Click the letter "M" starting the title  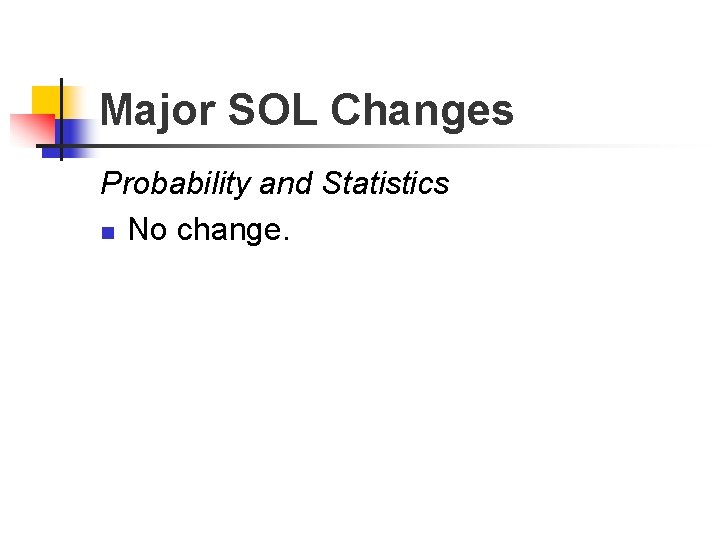[x=116, y=109]
